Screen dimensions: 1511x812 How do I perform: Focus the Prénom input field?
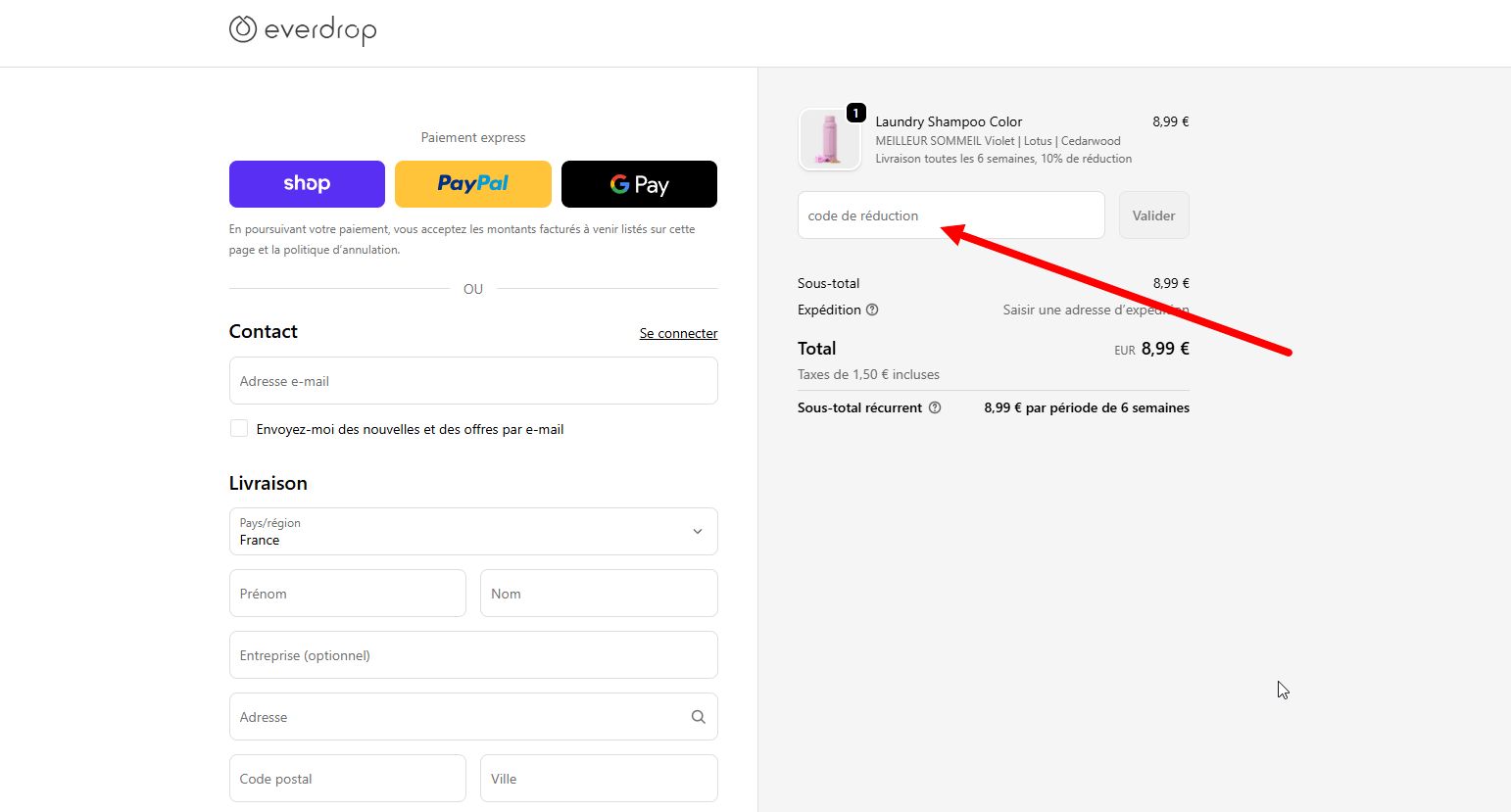348,594
